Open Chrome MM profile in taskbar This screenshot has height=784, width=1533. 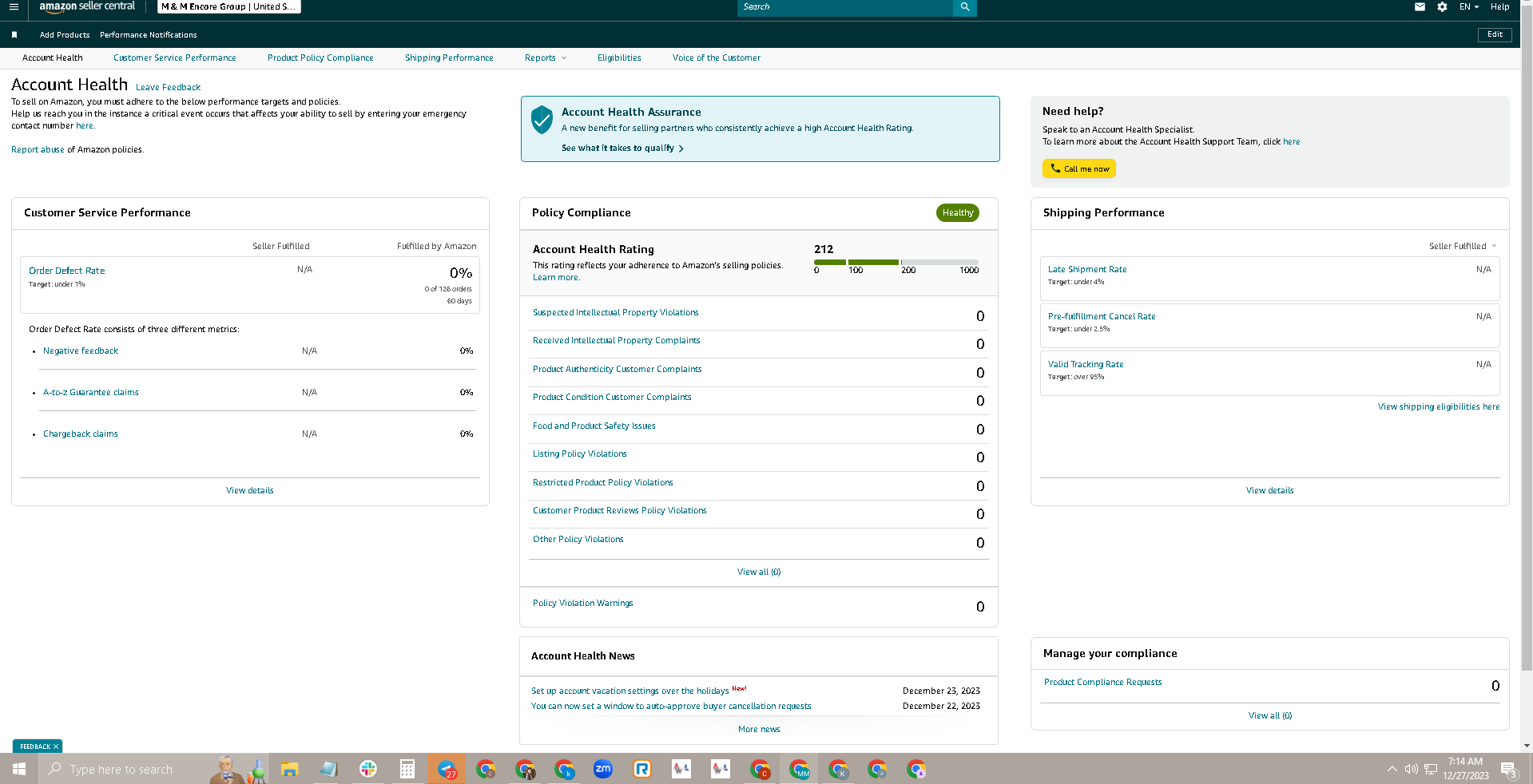coord(799,769)
